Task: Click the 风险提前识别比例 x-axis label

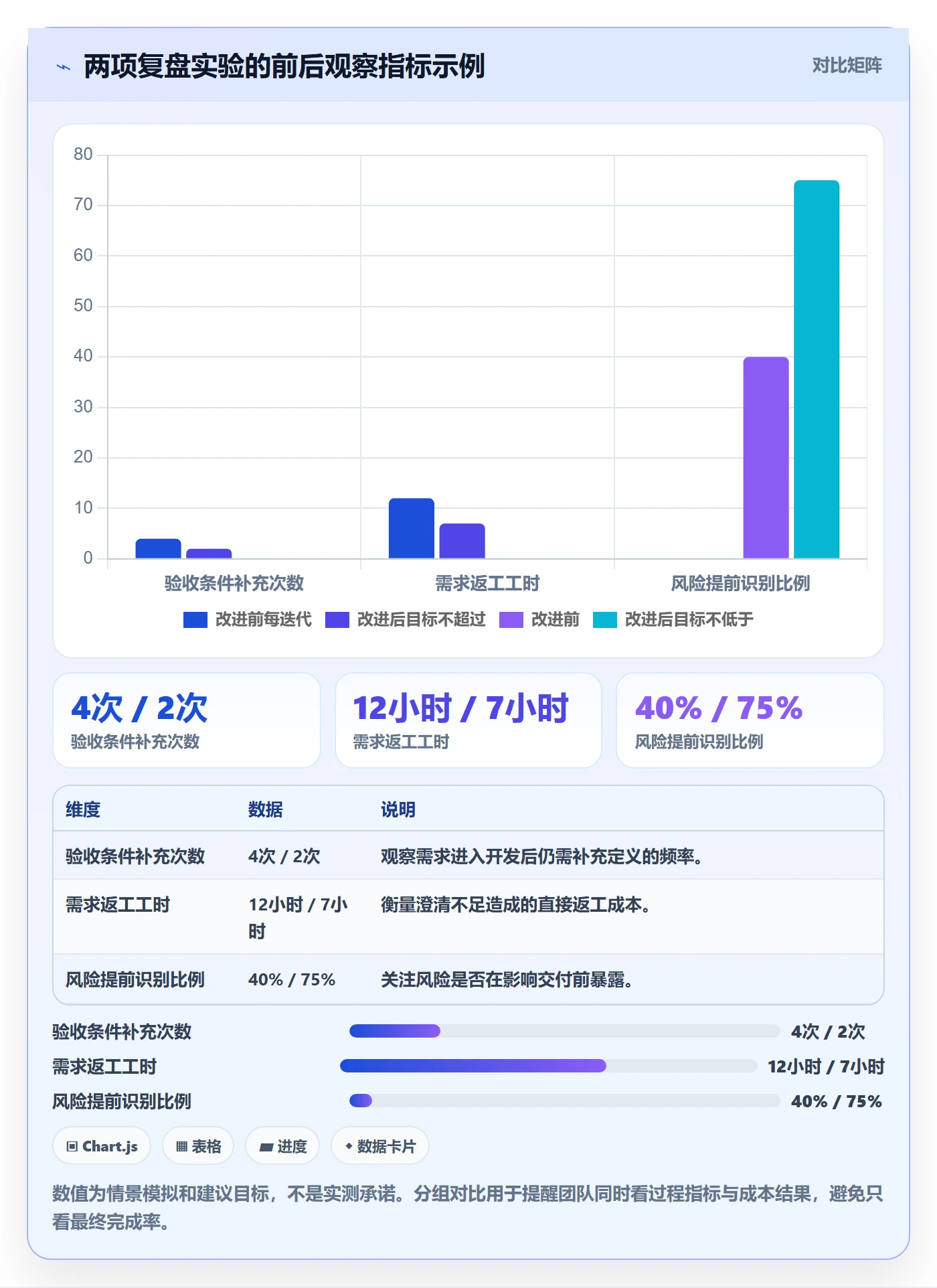Action: click(x=740, y=583)
